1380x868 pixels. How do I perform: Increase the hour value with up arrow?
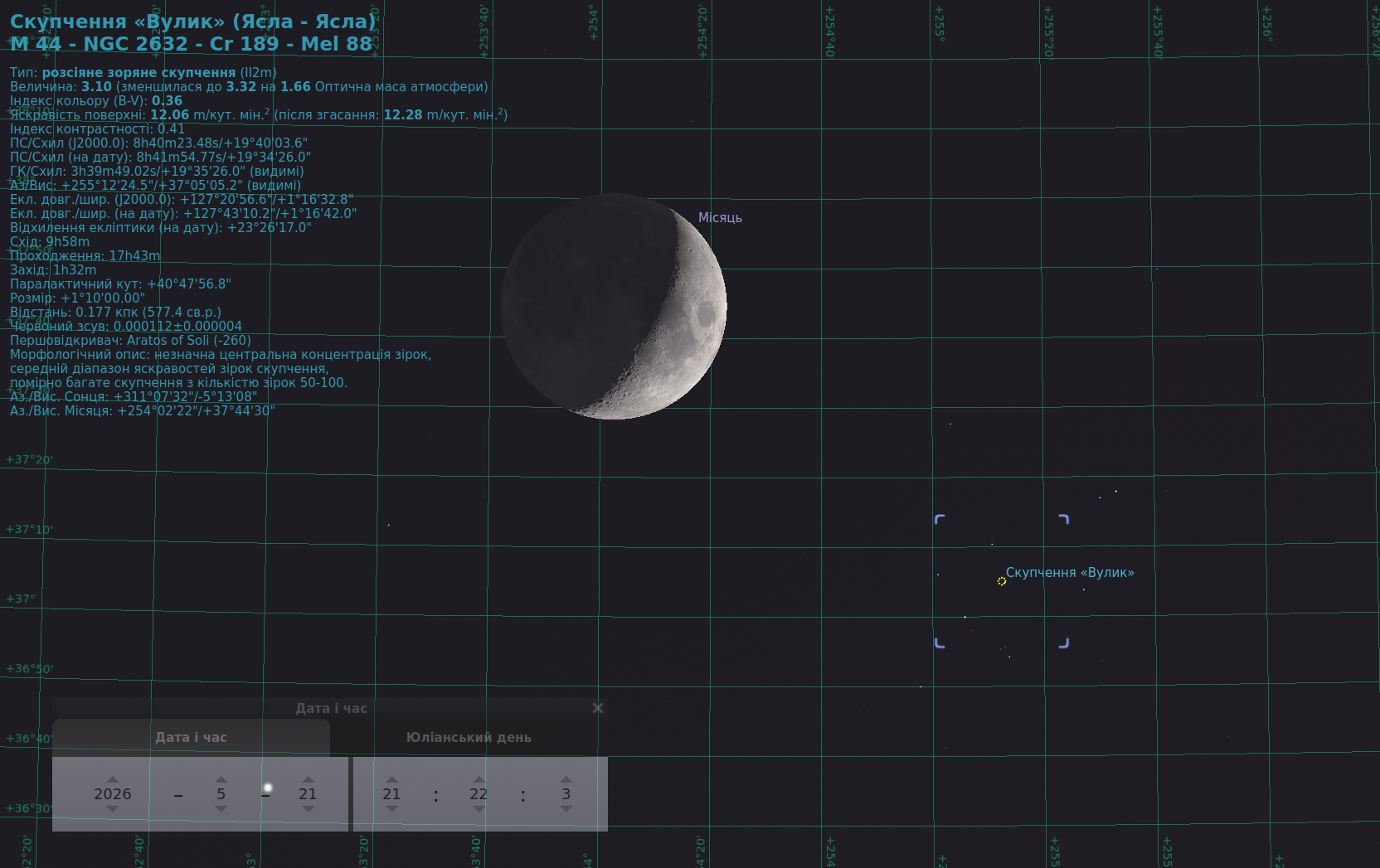click(x=391, y=779)
